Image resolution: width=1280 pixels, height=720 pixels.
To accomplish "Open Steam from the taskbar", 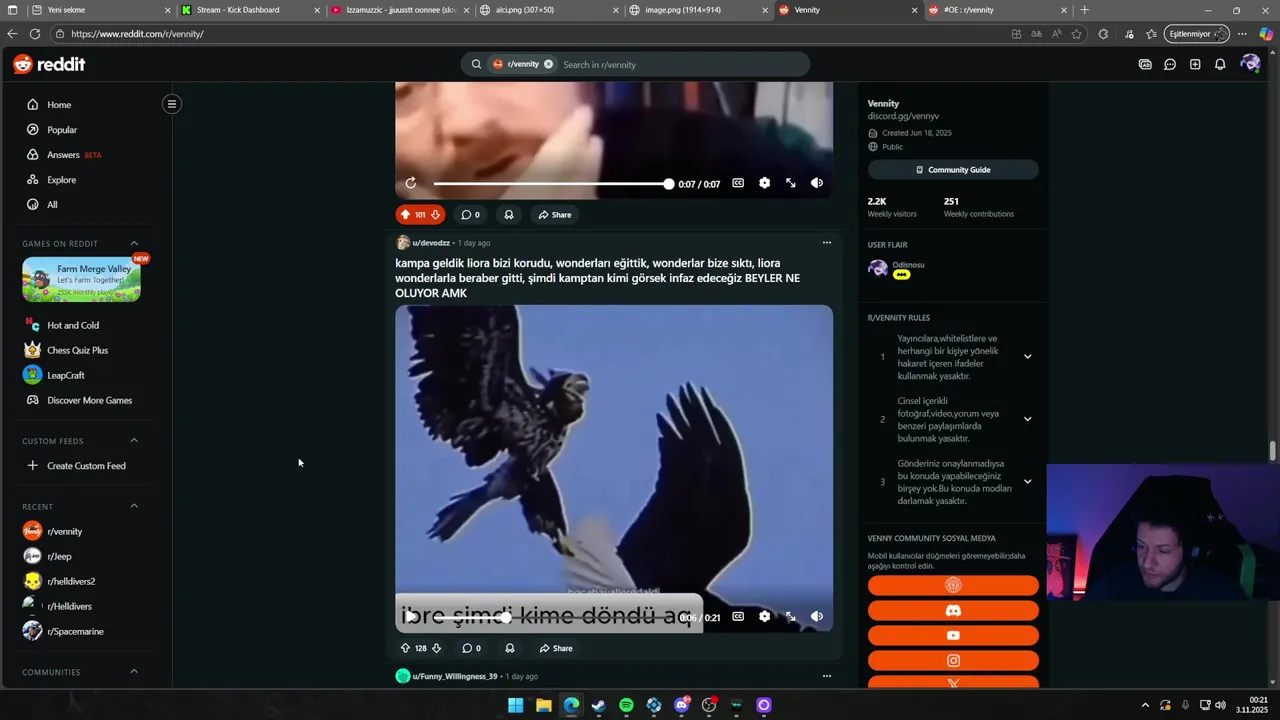I will coord(598,705).
